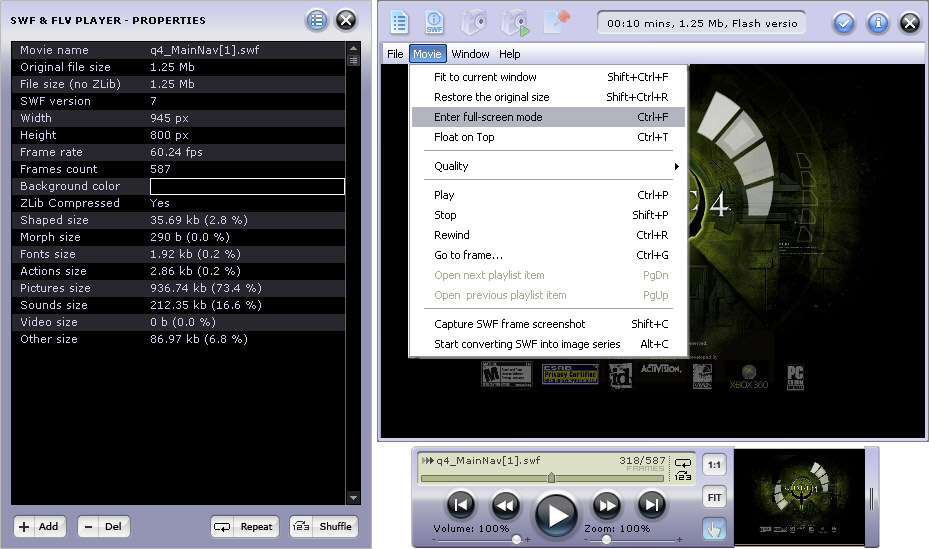Viewport: 929px width, 549px height.
Task: Toggle the hand pointer mode button
Action: (x=714, y=529)
